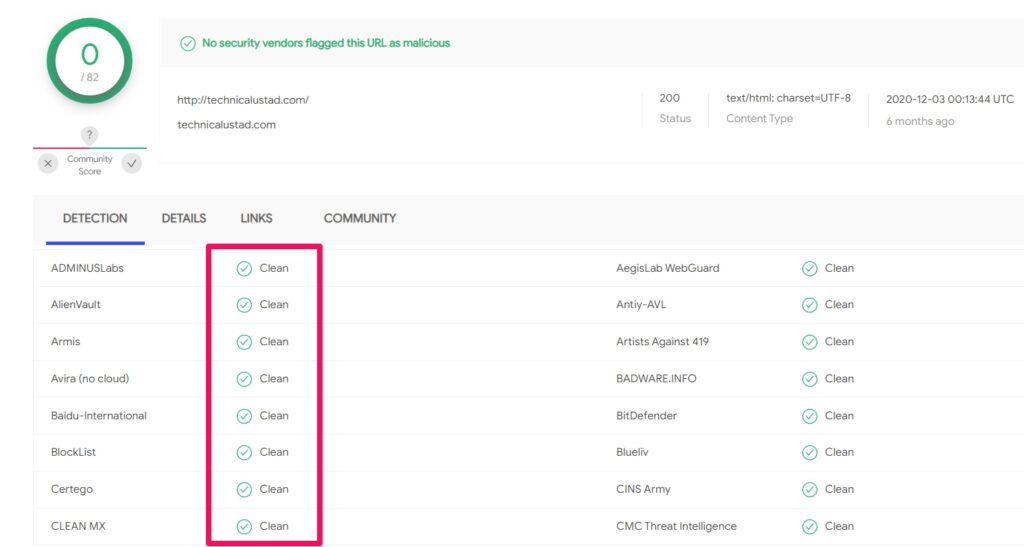Click the clean check icon for Blueliv
The width and height of the screenshot is (1024, 547).
point(810,453)
